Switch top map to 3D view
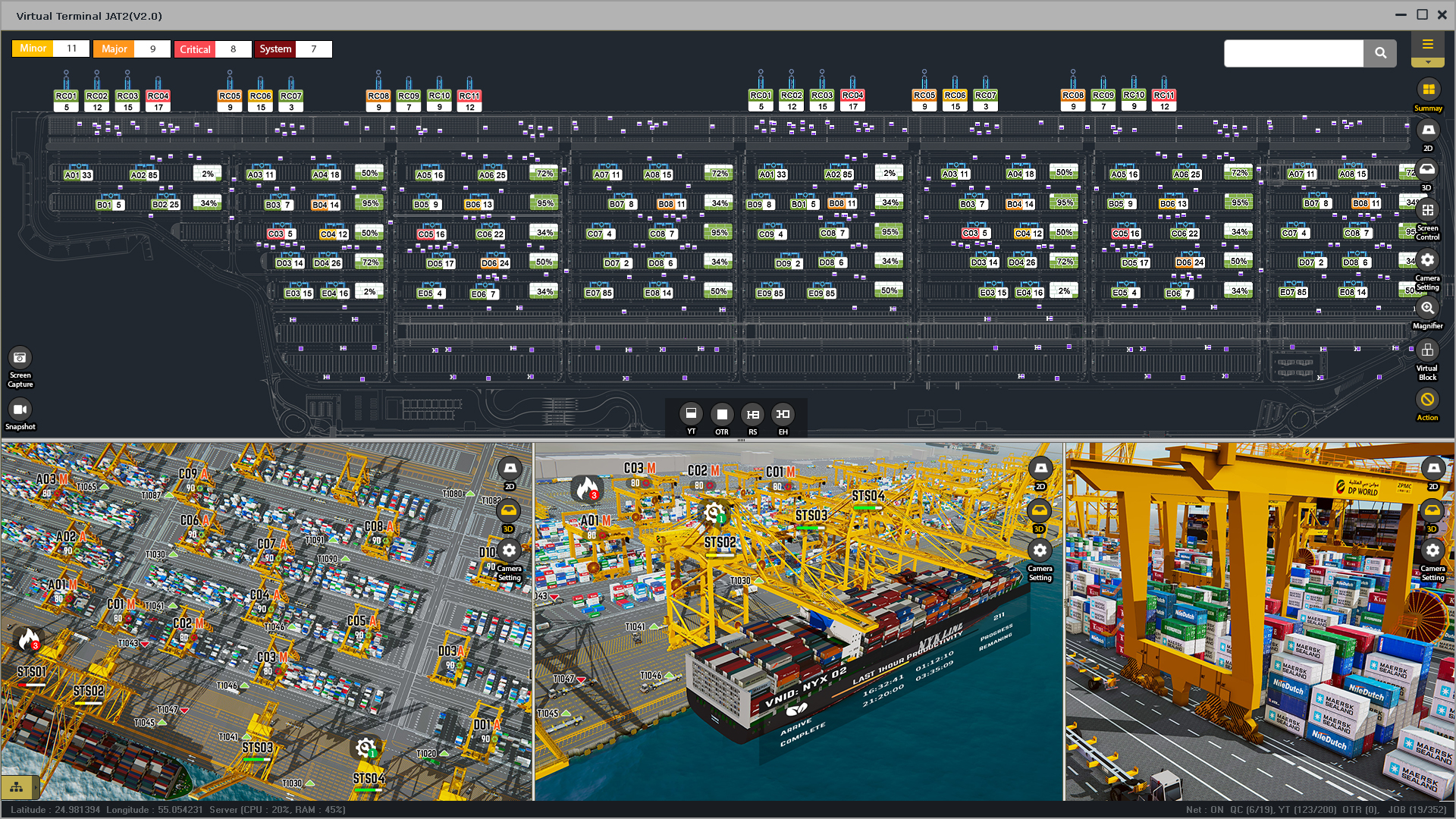Screen dimensions: 1456x819 1427,170
